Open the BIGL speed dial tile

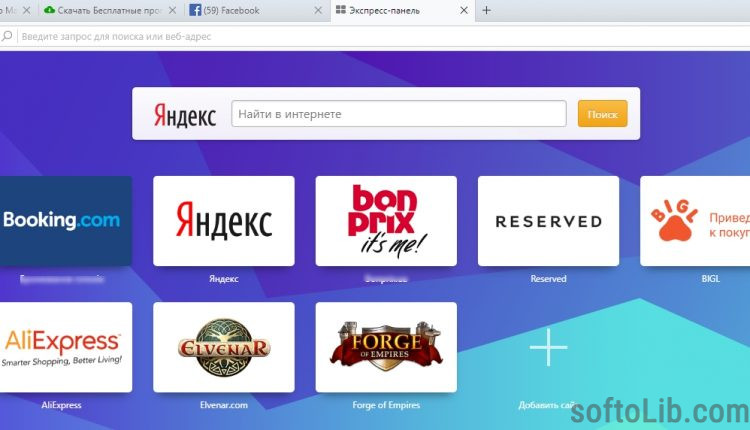695,221
